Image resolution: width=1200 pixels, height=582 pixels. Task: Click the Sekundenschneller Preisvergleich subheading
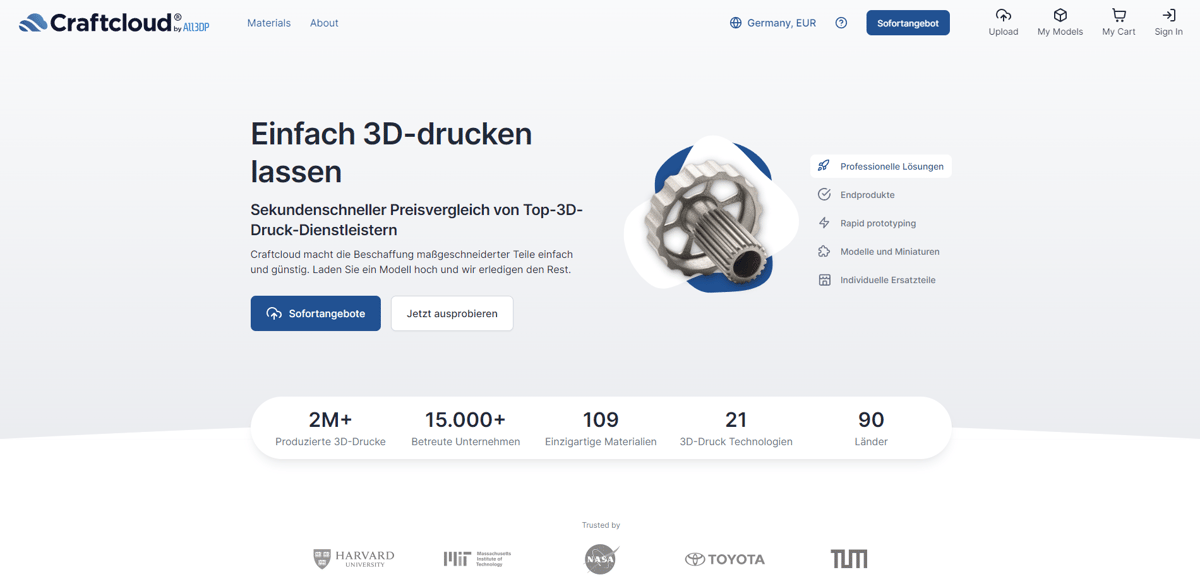point(417,221)
